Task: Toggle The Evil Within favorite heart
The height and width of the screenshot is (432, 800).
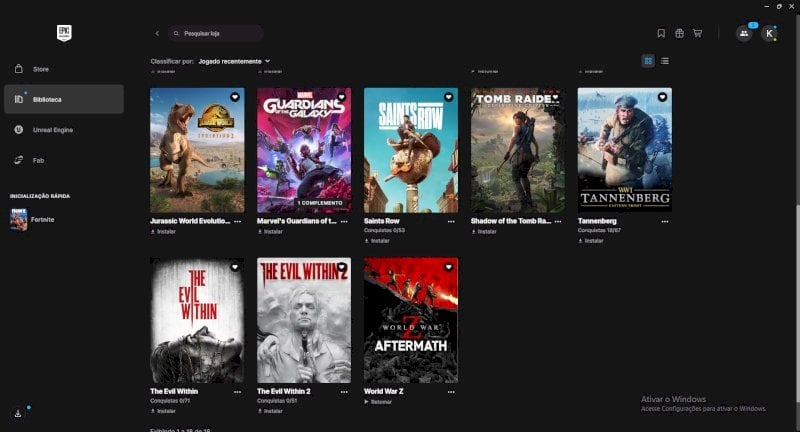Action: [x=235, y=267]
